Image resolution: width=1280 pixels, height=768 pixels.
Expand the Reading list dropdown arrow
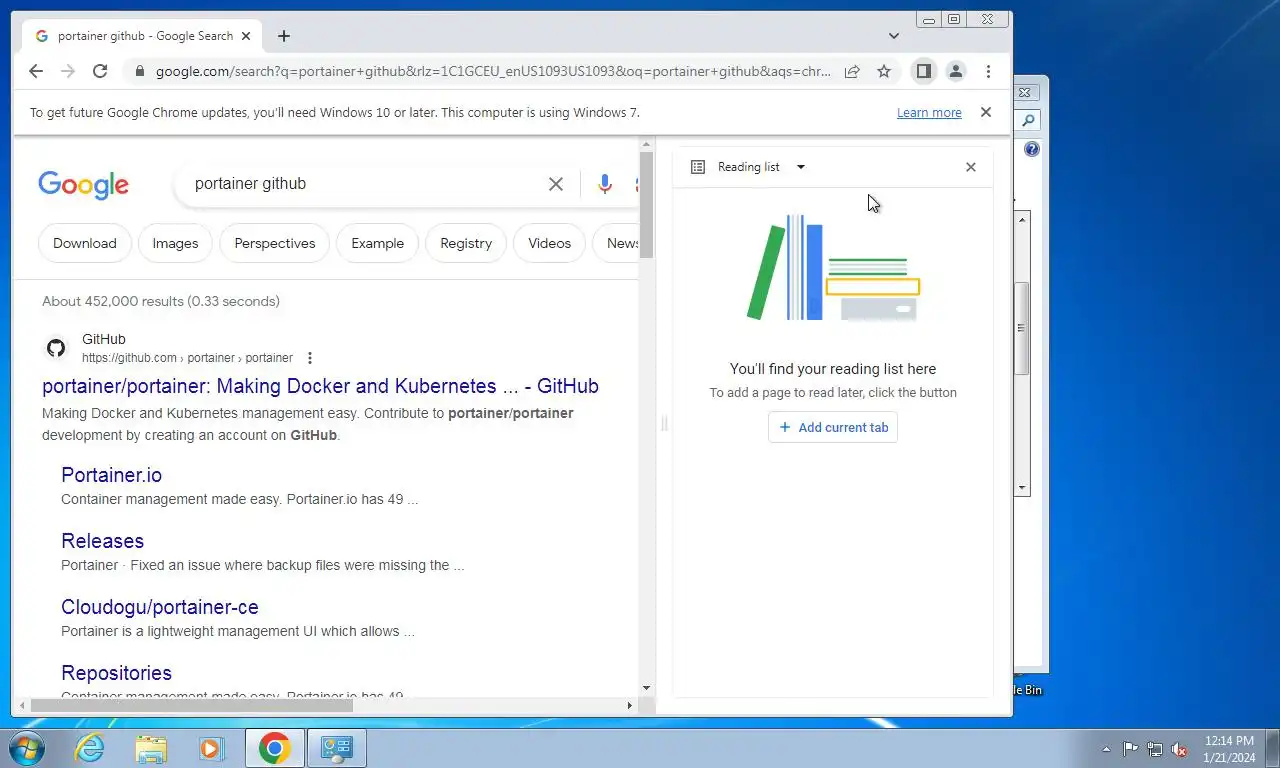click(800, 167)
